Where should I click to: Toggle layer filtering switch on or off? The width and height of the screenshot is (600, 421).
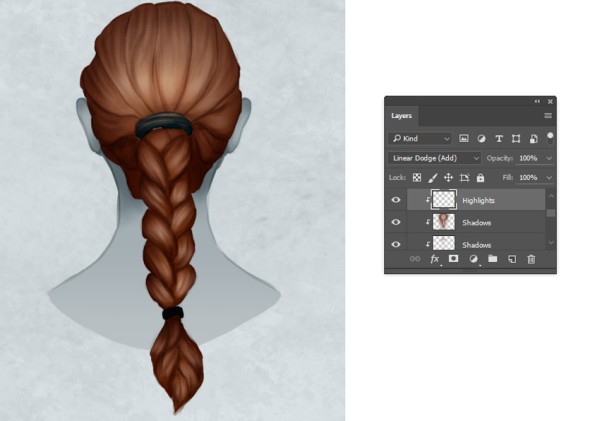pyautogui.click(x=550, y=138)
